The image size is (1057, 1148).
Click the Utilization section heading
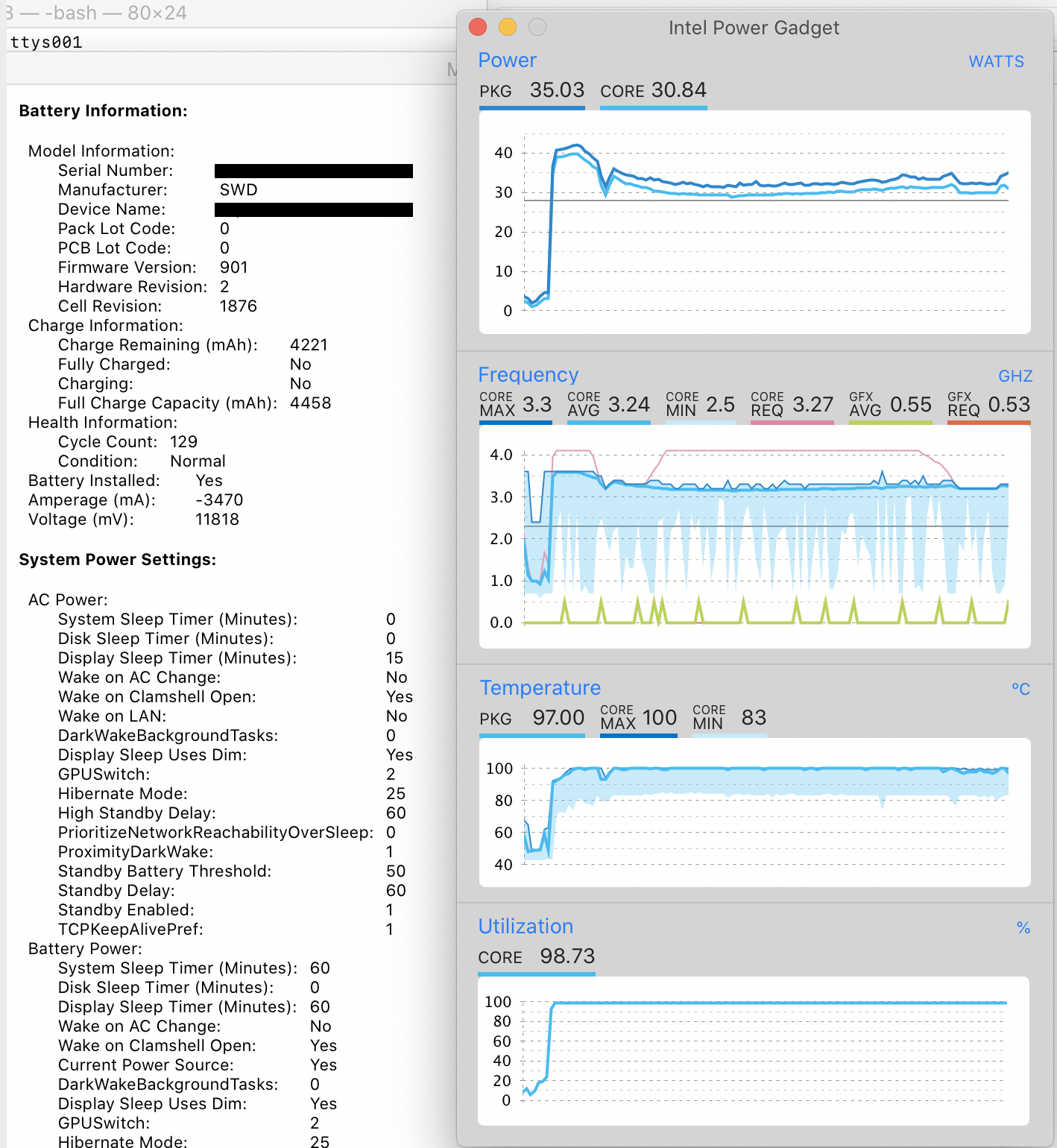(526, 927)
